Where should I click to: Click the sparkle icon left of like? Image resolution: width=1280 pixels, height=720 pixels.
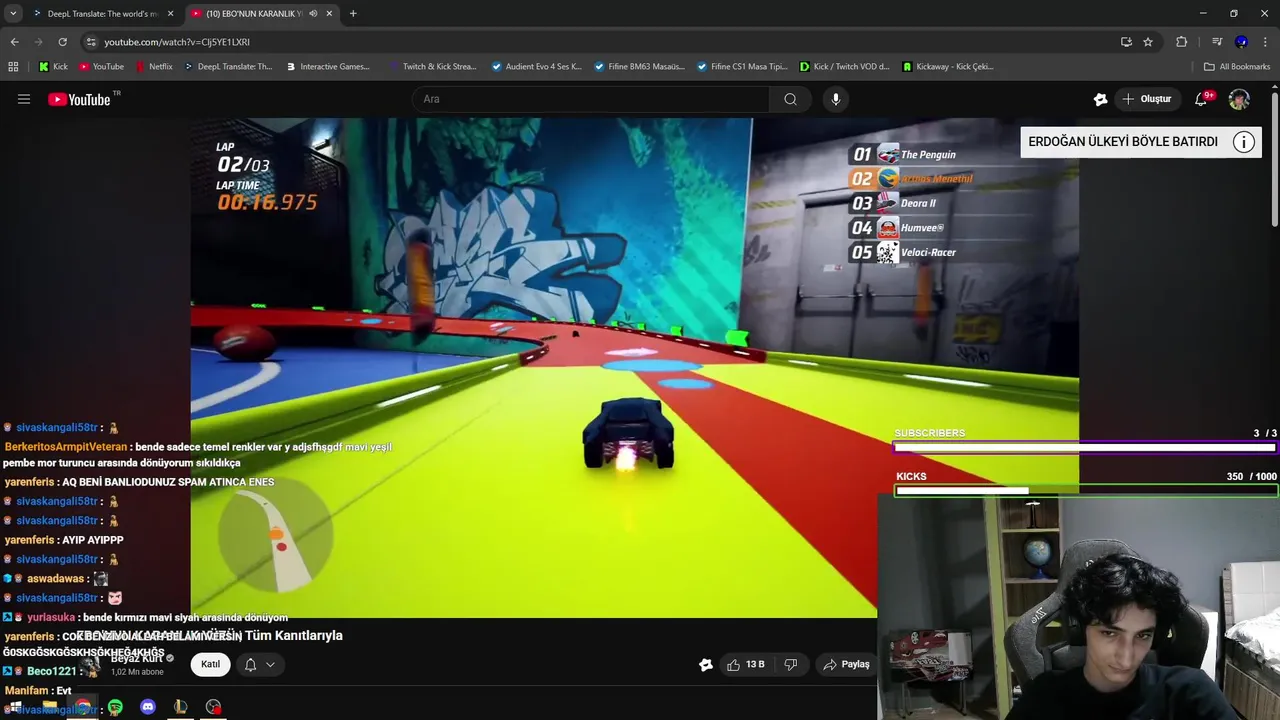click(x=706, y=664)
